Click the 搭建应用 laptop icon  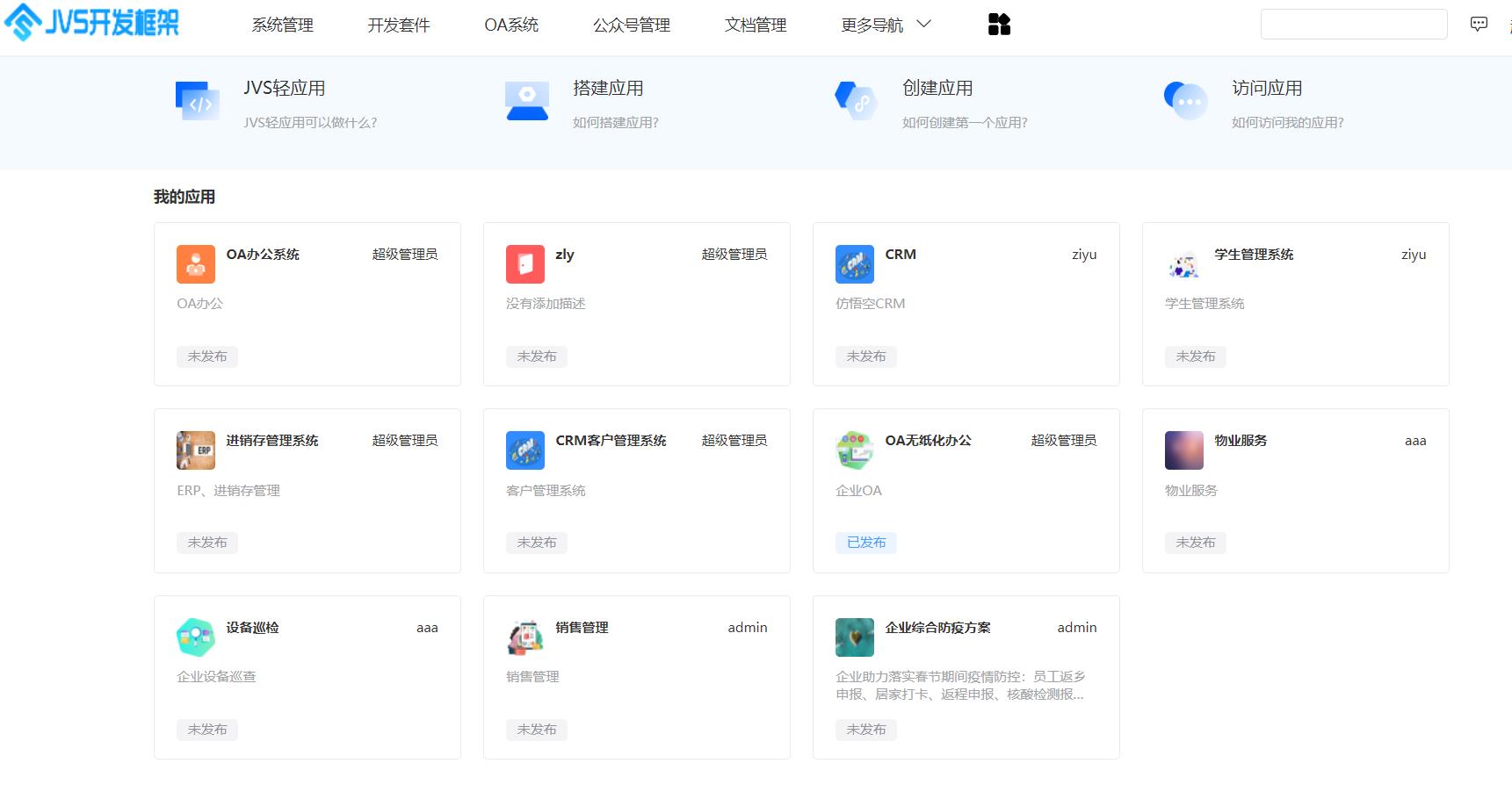[527, 101]
